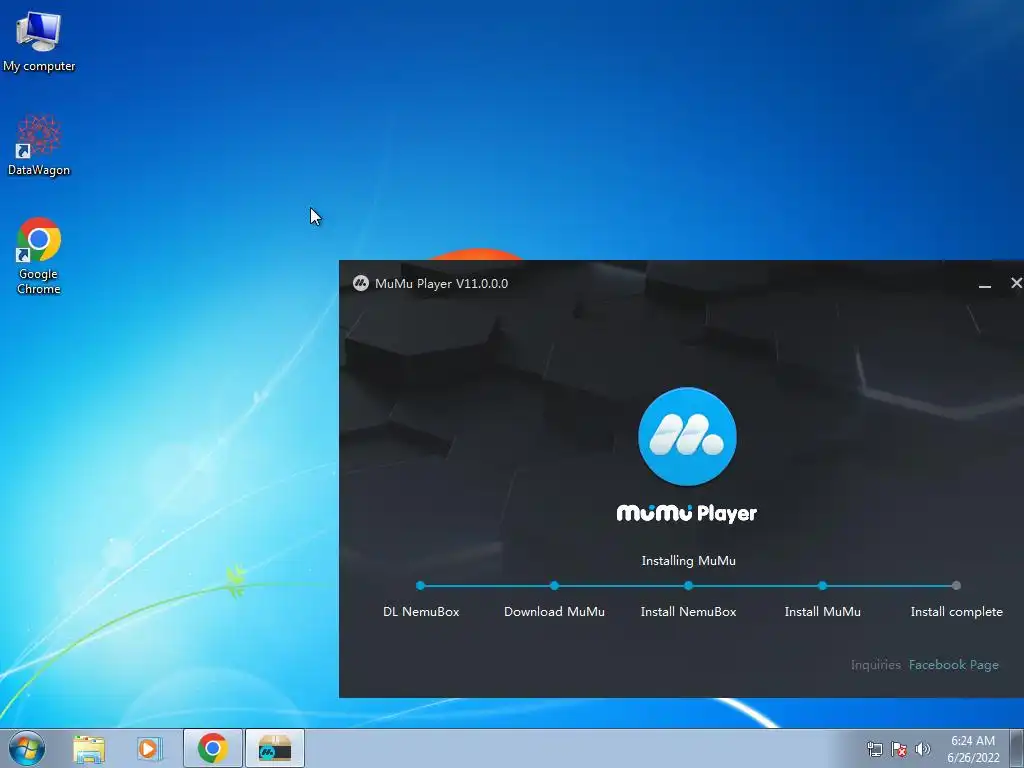
Task: Click the MuMu Player V11.0.0.0 title text
Action: point(441,283)
